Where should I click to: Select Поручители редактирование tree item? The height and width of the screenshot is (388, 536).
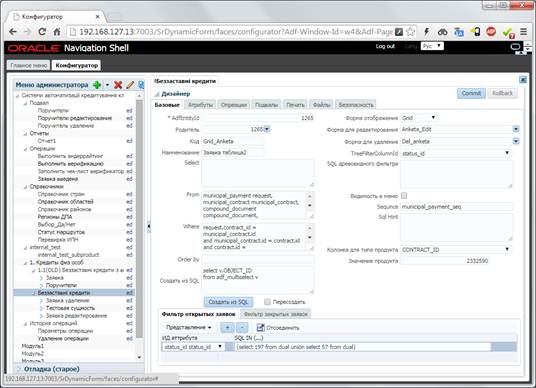point(75,118)
